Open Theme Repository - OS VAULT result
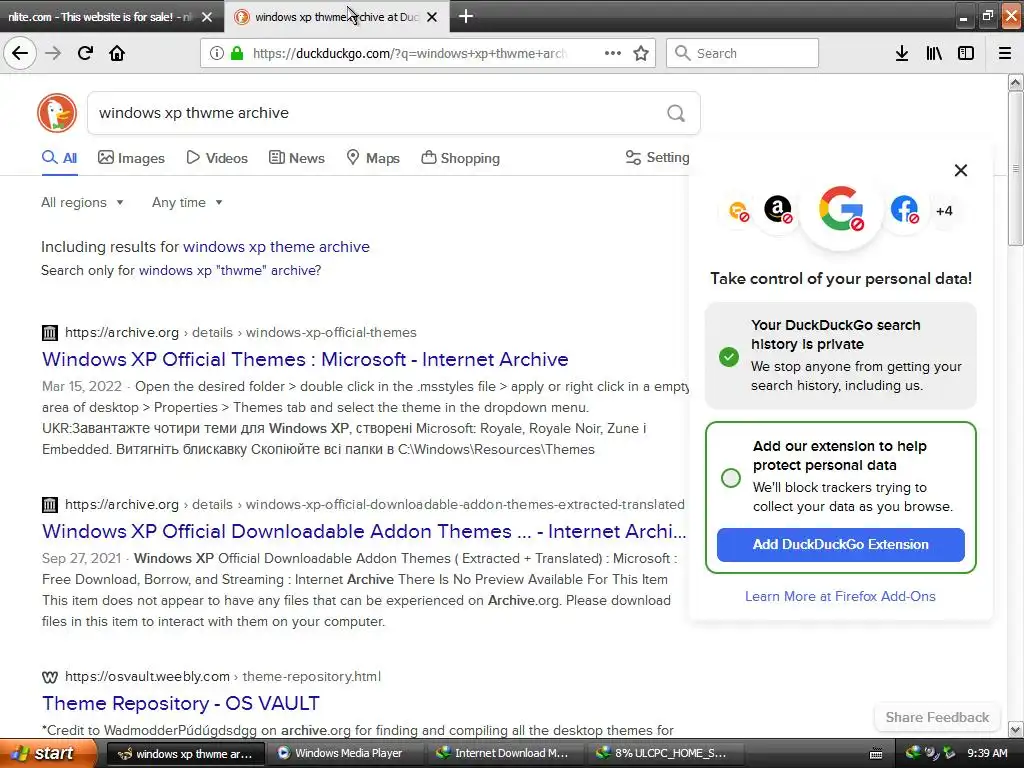This screenshot has height=768, width=1024. pos(181,703)
